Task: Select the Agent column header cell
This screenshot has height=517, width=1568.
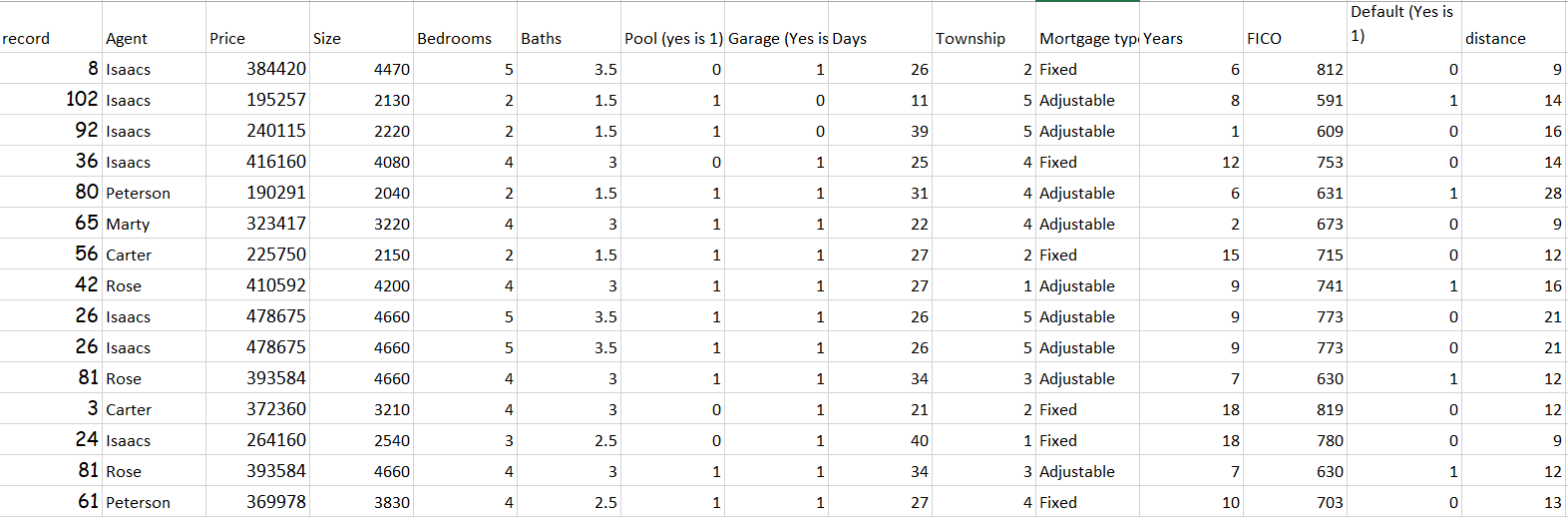Action: pyautogui.click(x=154, y=27)
